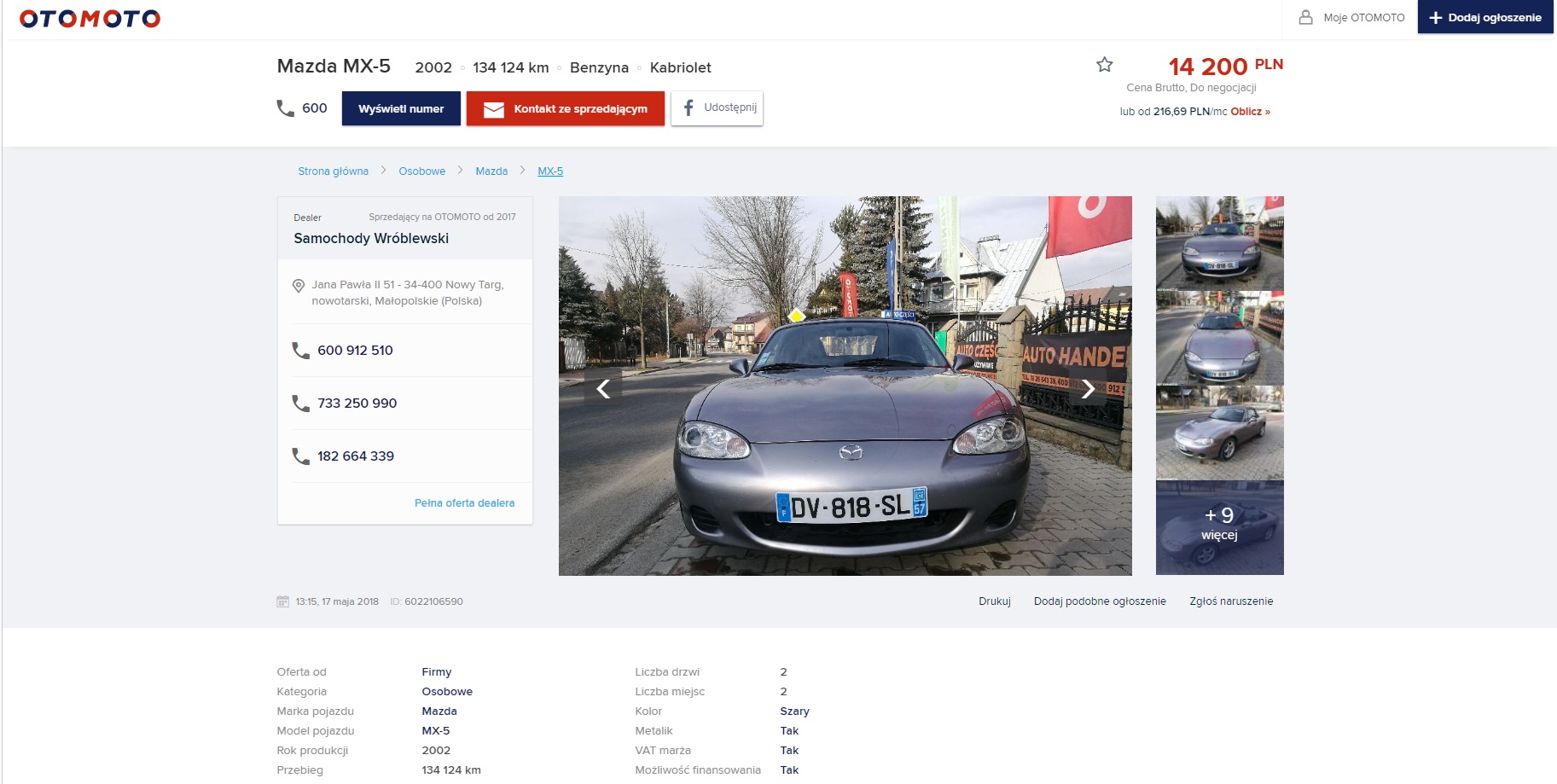The image size is (1557, 784).
Task: Click listing ID 6022106590 text
Action: point(427,601)
